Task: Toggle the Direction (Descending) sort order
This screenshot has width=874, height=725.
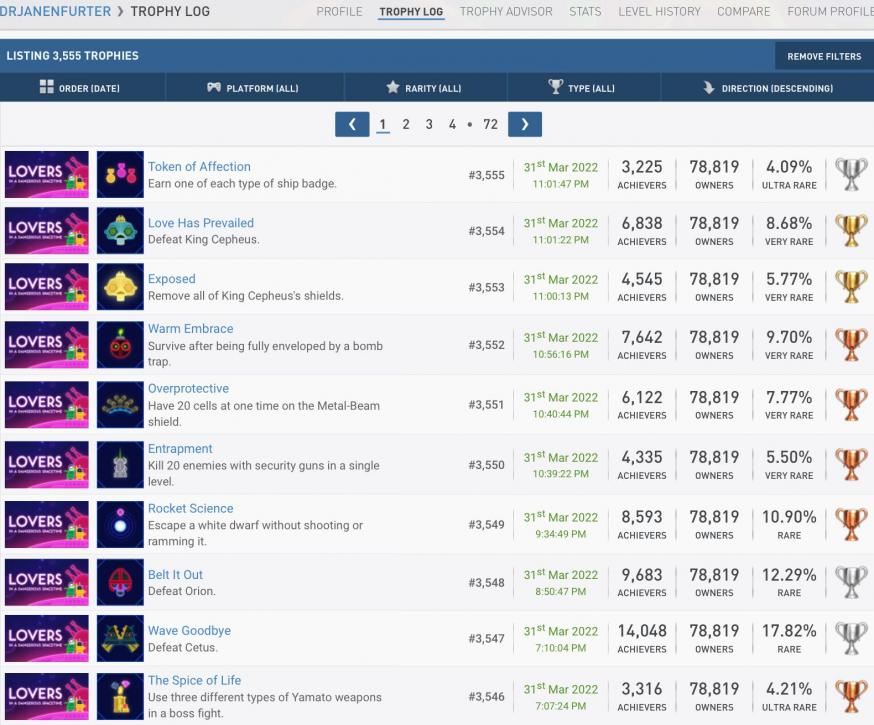Action: (x=768, y=88)
